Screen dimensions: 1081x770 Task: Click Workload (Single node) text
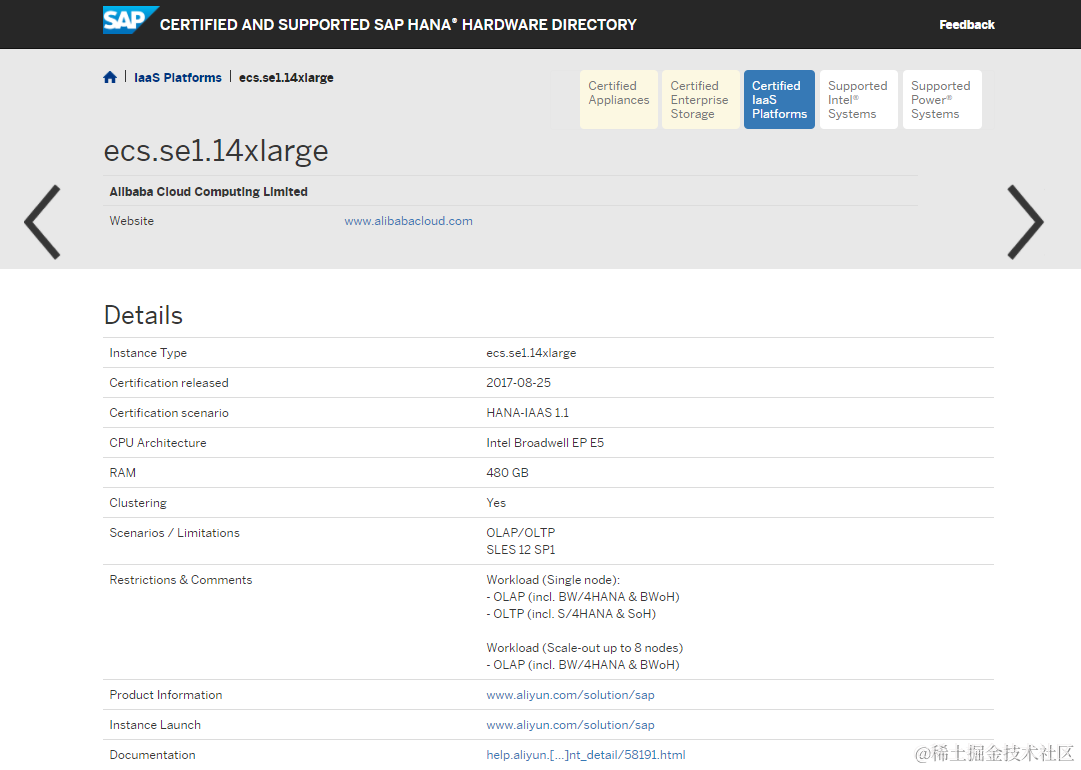pos(553,580)
